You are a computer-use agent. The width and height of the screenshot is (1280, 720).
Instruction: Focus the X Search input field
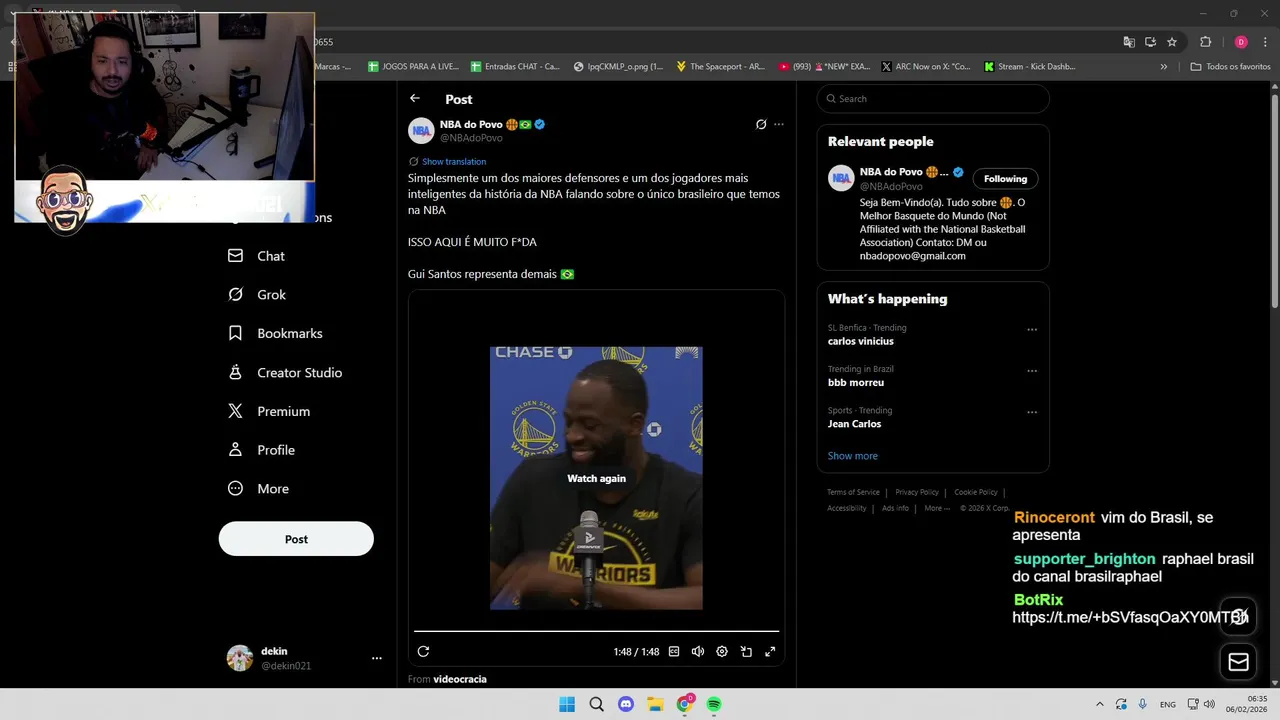(933, 99)
